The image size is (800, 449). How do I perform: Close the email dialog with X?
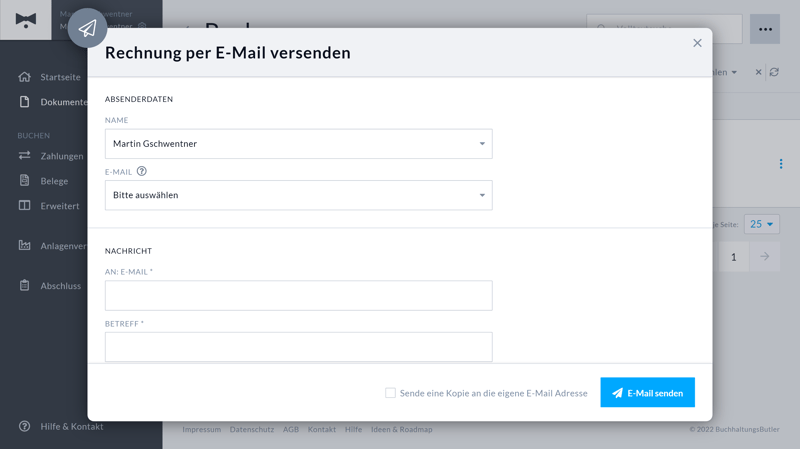pyautogui.click(x=697, y=43)
